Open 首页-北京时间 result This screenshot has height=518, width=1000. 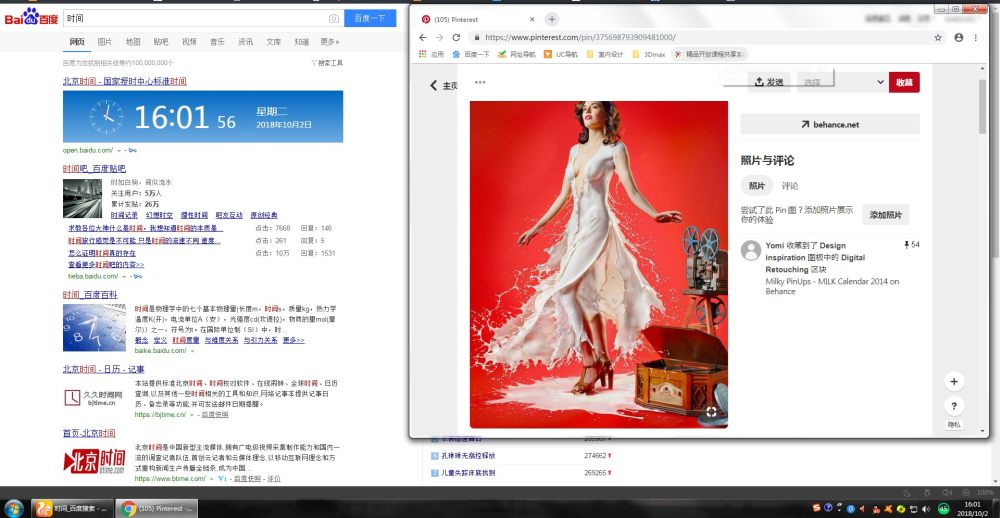(89, 433)
